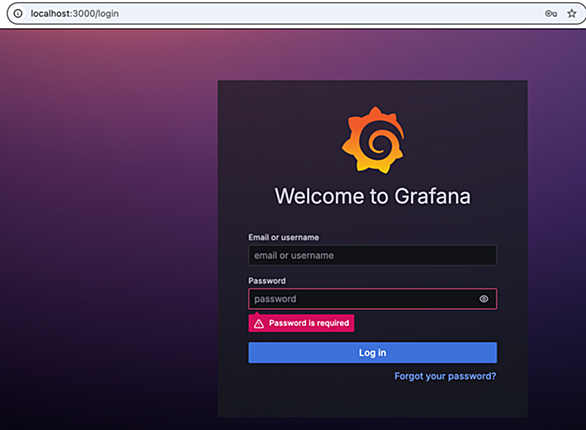586x430 pixels.
Task: Click empty card space below Forgot password link
Action: 373,400
